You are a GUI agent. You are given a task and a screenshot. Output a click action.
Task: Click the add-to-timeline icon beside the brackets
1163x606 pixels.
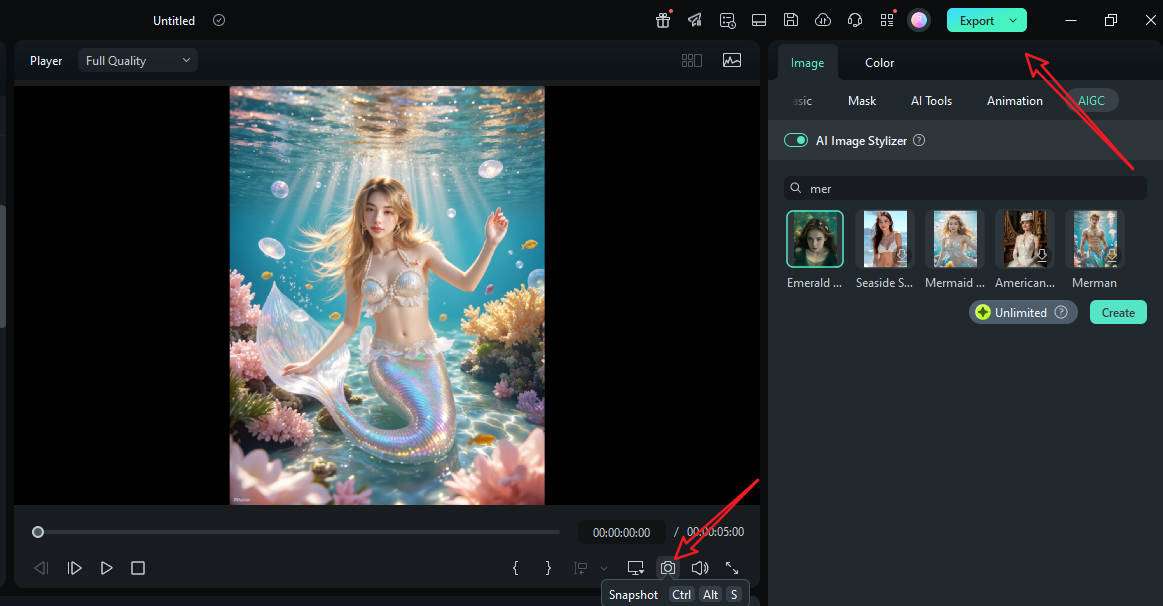coord(581,568)
